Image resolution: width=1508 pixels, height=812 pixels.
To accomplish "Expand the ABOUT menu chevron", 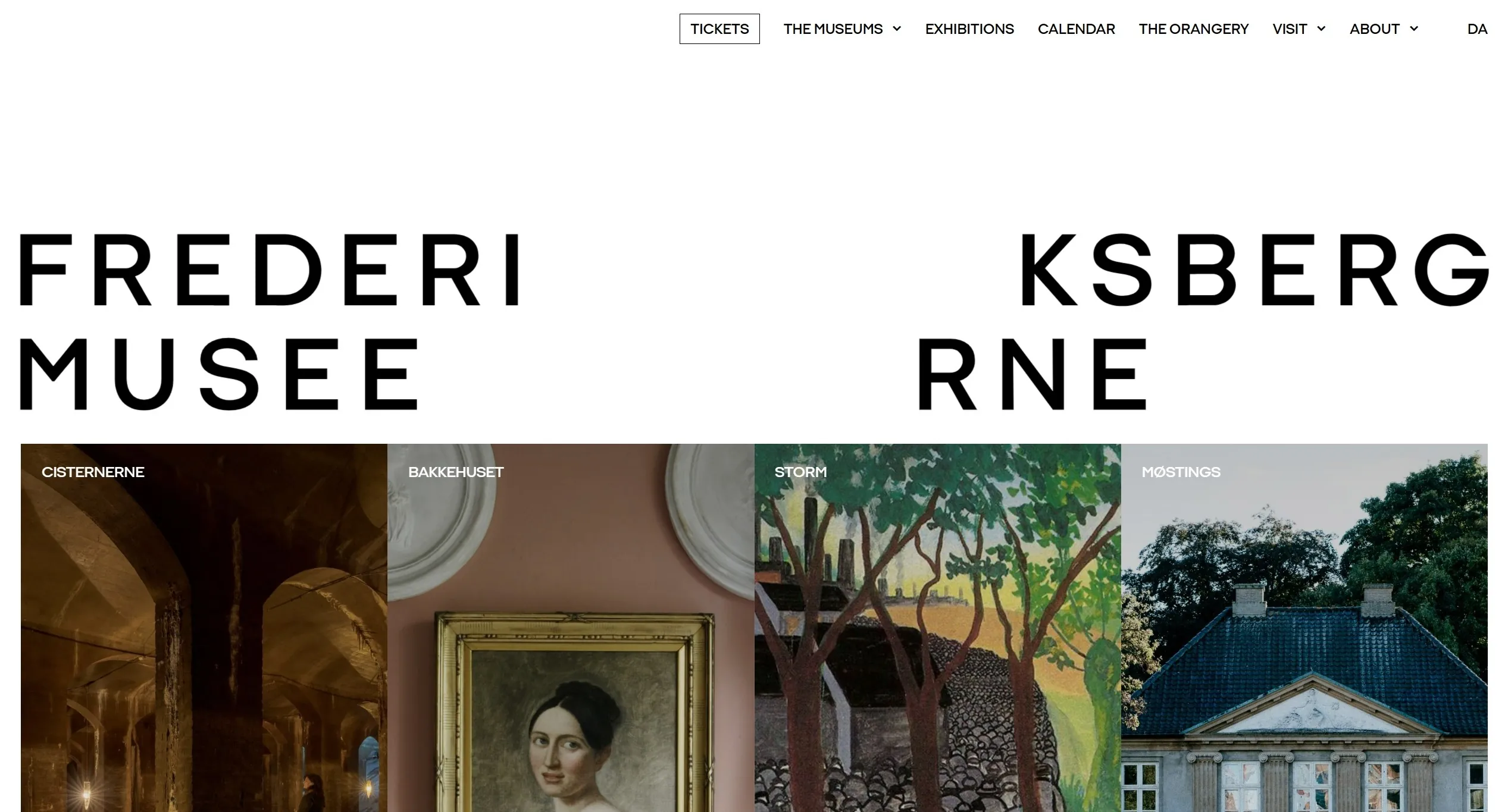I will (1414, 29).
